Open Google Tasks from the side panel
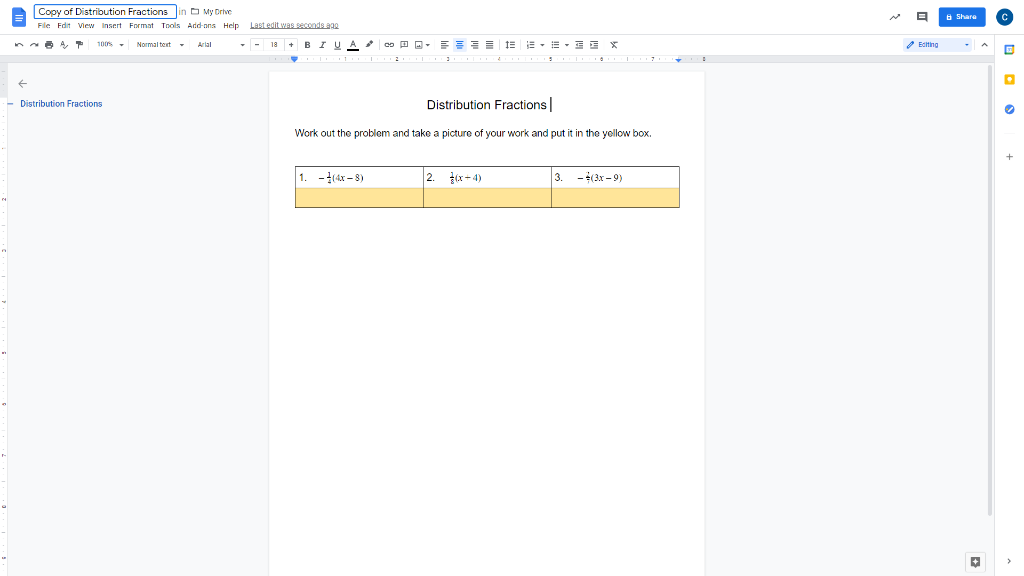 pos(1009,110)
